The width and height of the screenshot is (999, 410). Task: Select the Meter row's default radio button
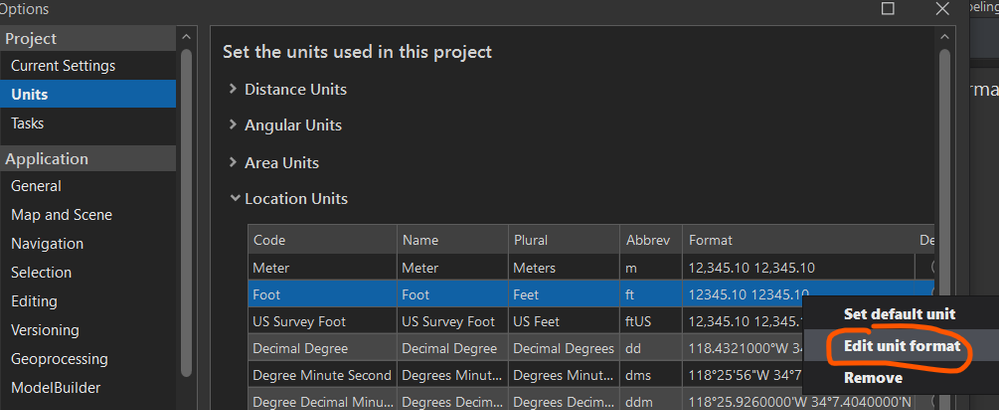click(933, 267)
